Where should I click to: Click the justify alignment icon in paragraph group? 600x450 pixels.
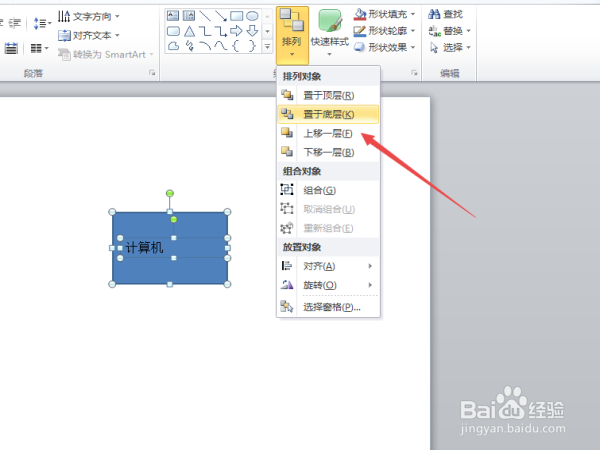pyautogui.click(x=11, y=49)
